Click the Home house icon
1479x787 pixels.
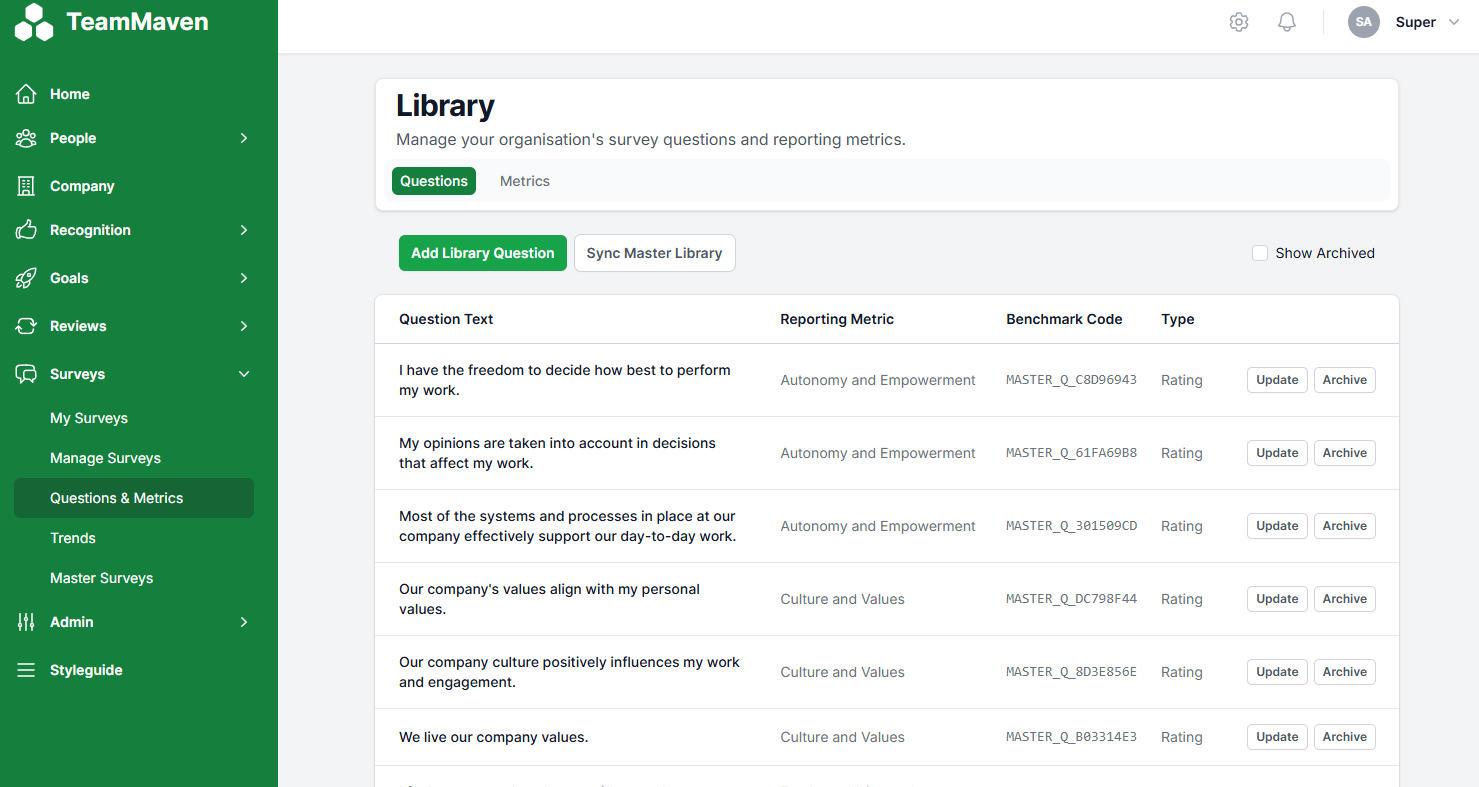pos(26,94)
